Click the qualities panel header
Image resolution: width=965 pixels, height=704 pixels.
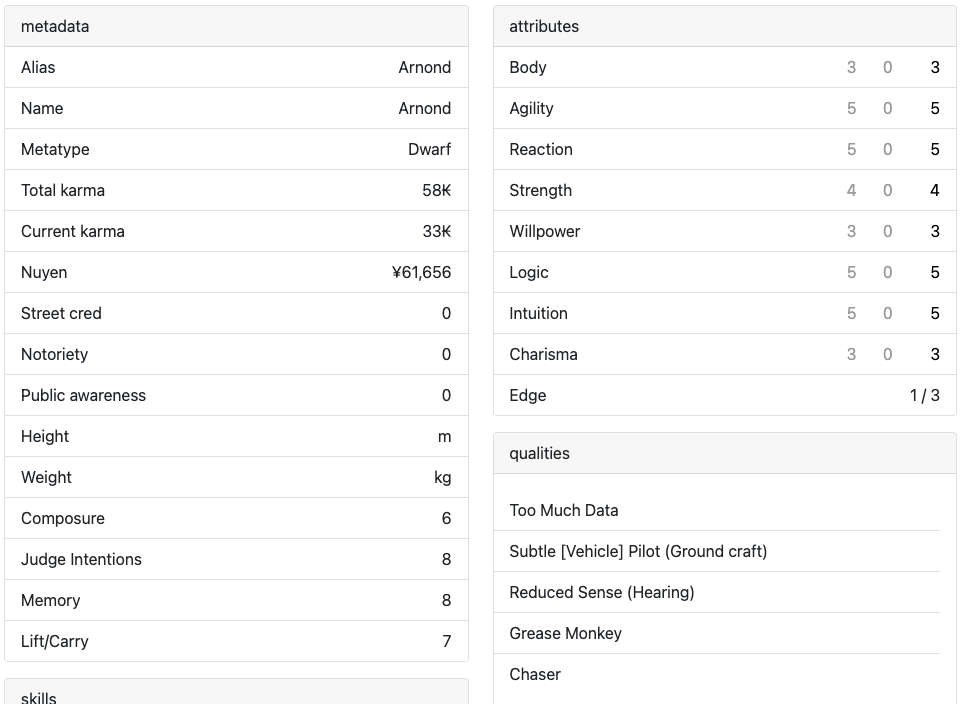coord(724,453)
